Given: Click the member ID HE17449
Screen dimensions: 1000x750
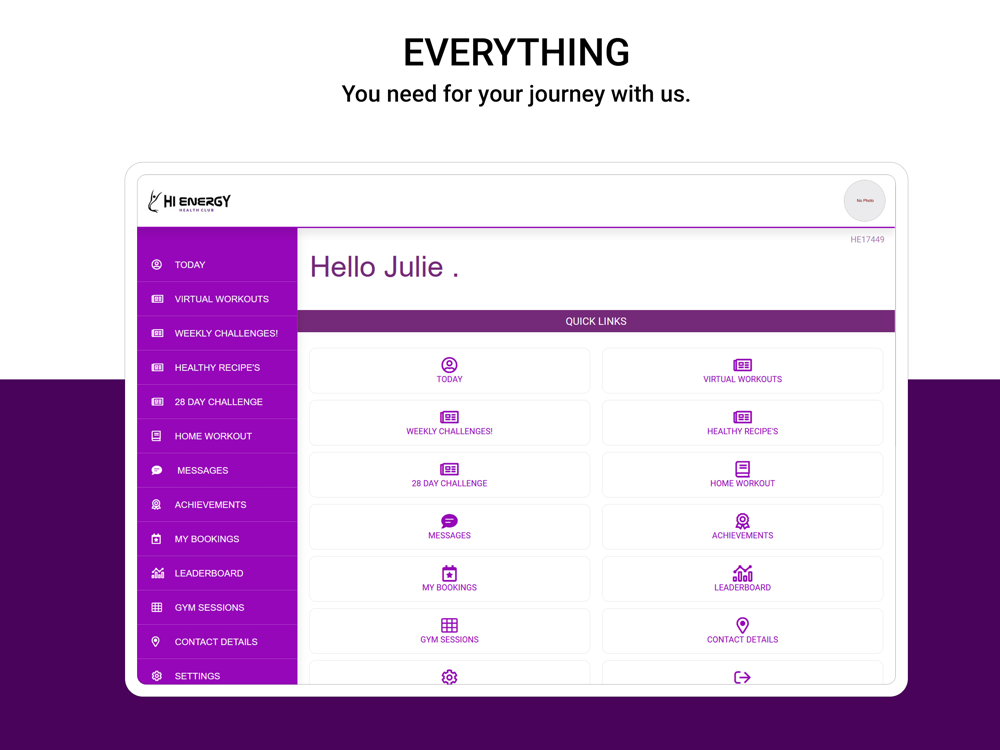Looking at the screenshot, I should [867, 240].
